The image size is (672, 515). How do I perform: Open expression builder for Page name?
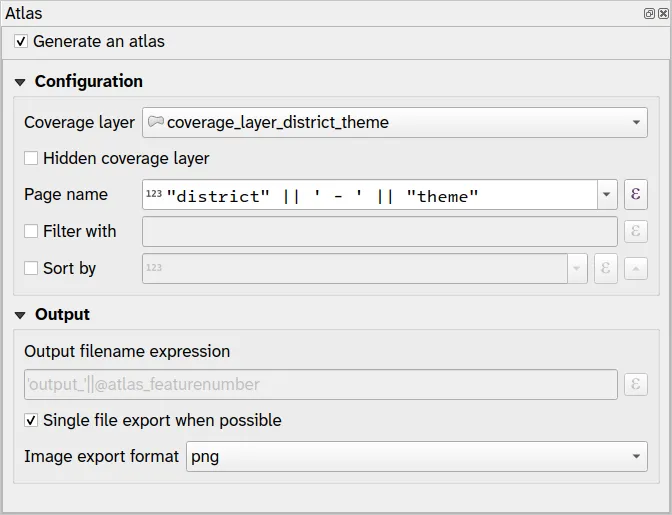(x=636, y=195)
